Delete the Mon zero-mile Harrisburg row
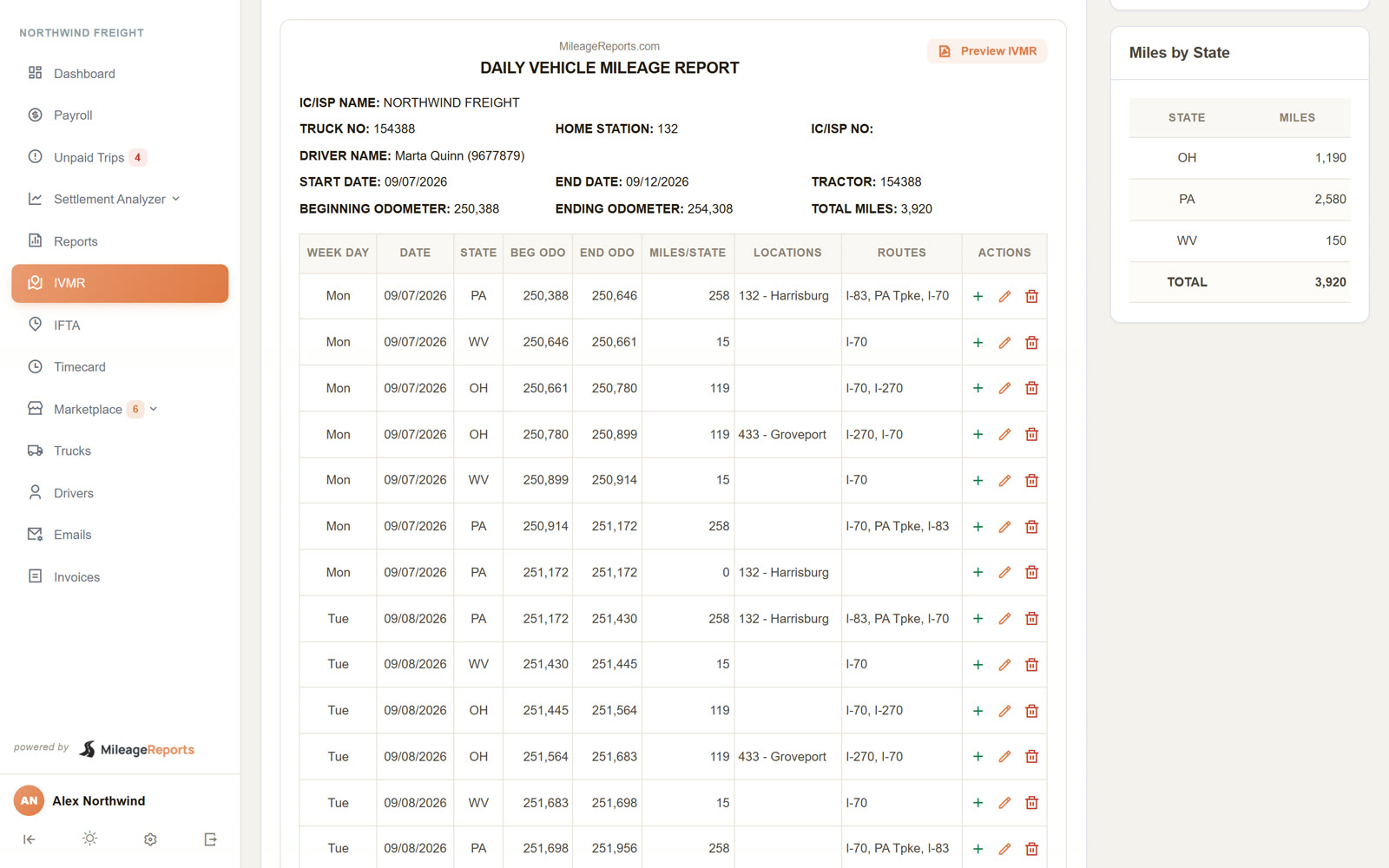Screen dimensions: 1389x868 [x=1031, y=573]
